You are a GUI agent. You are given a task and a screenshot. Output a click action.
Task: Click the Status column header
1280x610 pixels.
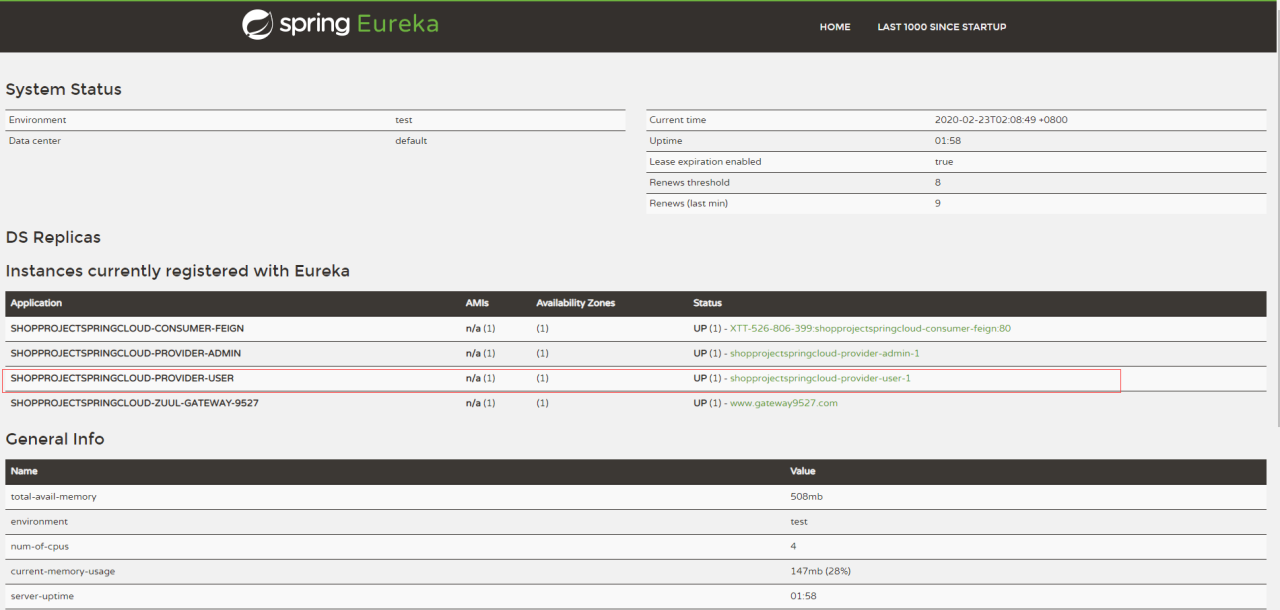coord(707,303)
